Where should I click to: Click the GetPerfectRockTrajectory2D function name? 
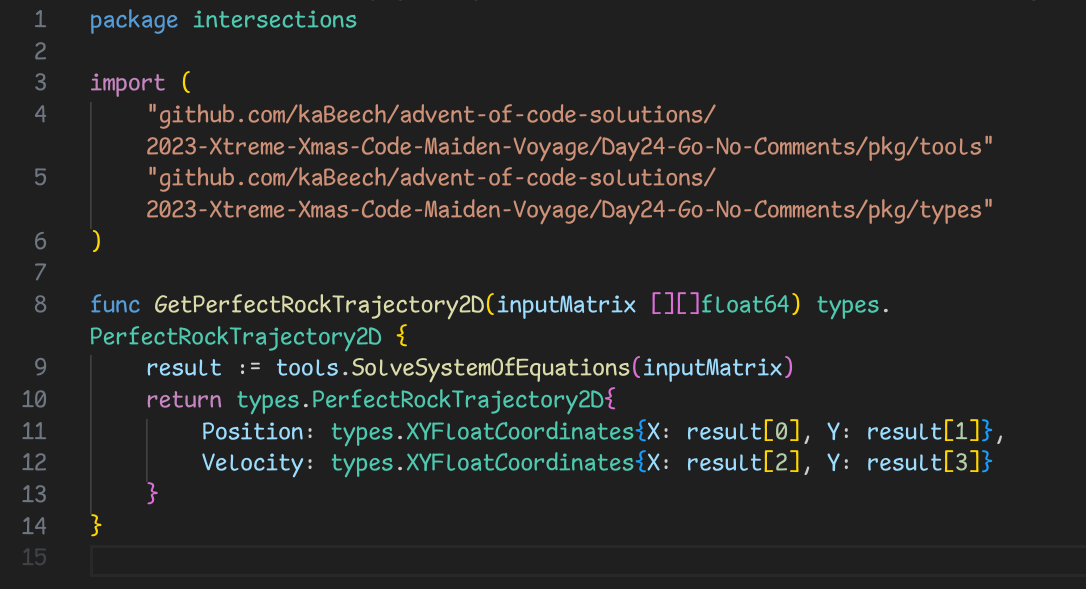tap(319, 304)
